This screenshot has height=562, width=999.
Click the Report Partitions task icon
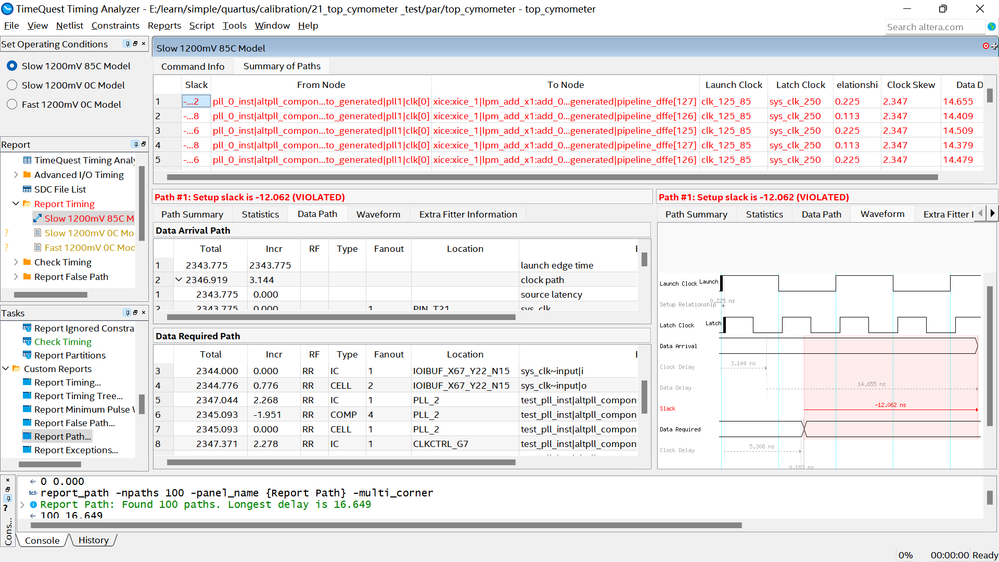pyautogui.click(x=26, y=355)
